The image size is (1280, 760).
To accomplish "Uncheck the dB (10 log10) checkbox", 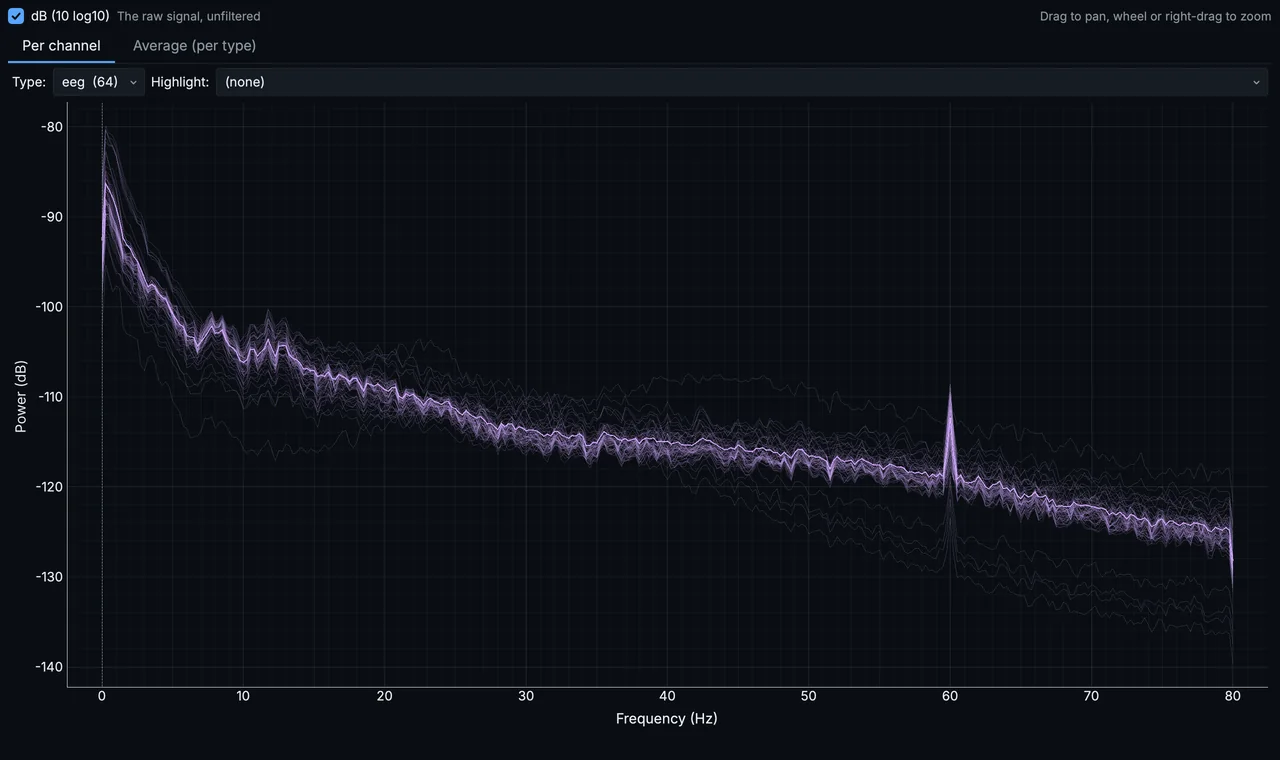I will point(16,16).
